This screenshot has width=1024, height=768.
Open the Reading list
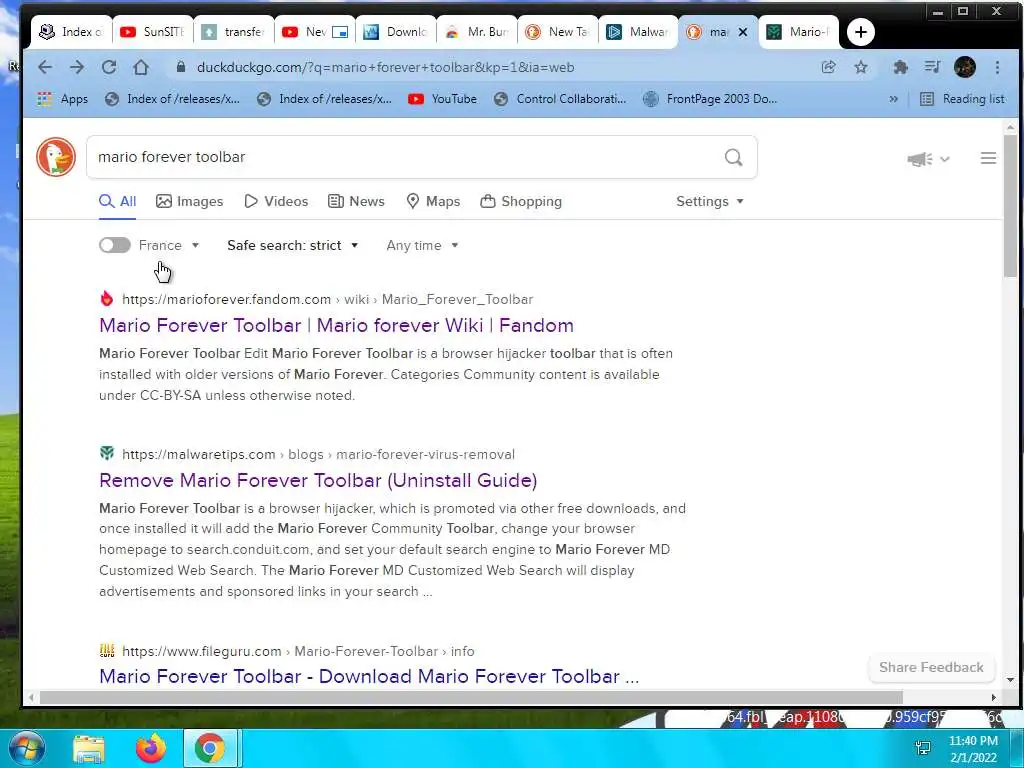[x=962, y=99]
